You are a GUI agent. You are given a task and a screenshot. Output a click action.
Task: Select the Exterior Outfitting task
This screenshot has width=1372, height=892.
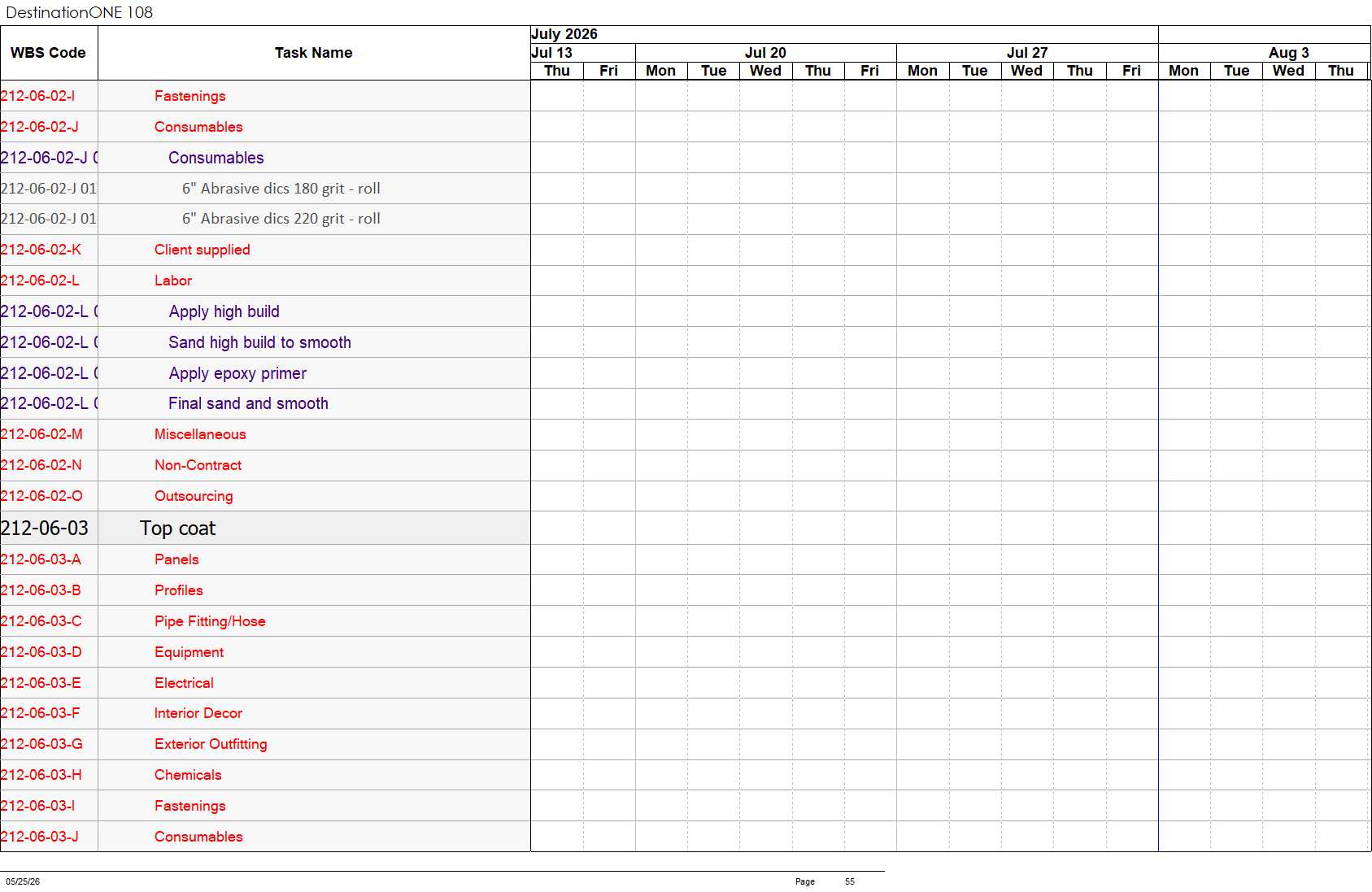(211, 744)
